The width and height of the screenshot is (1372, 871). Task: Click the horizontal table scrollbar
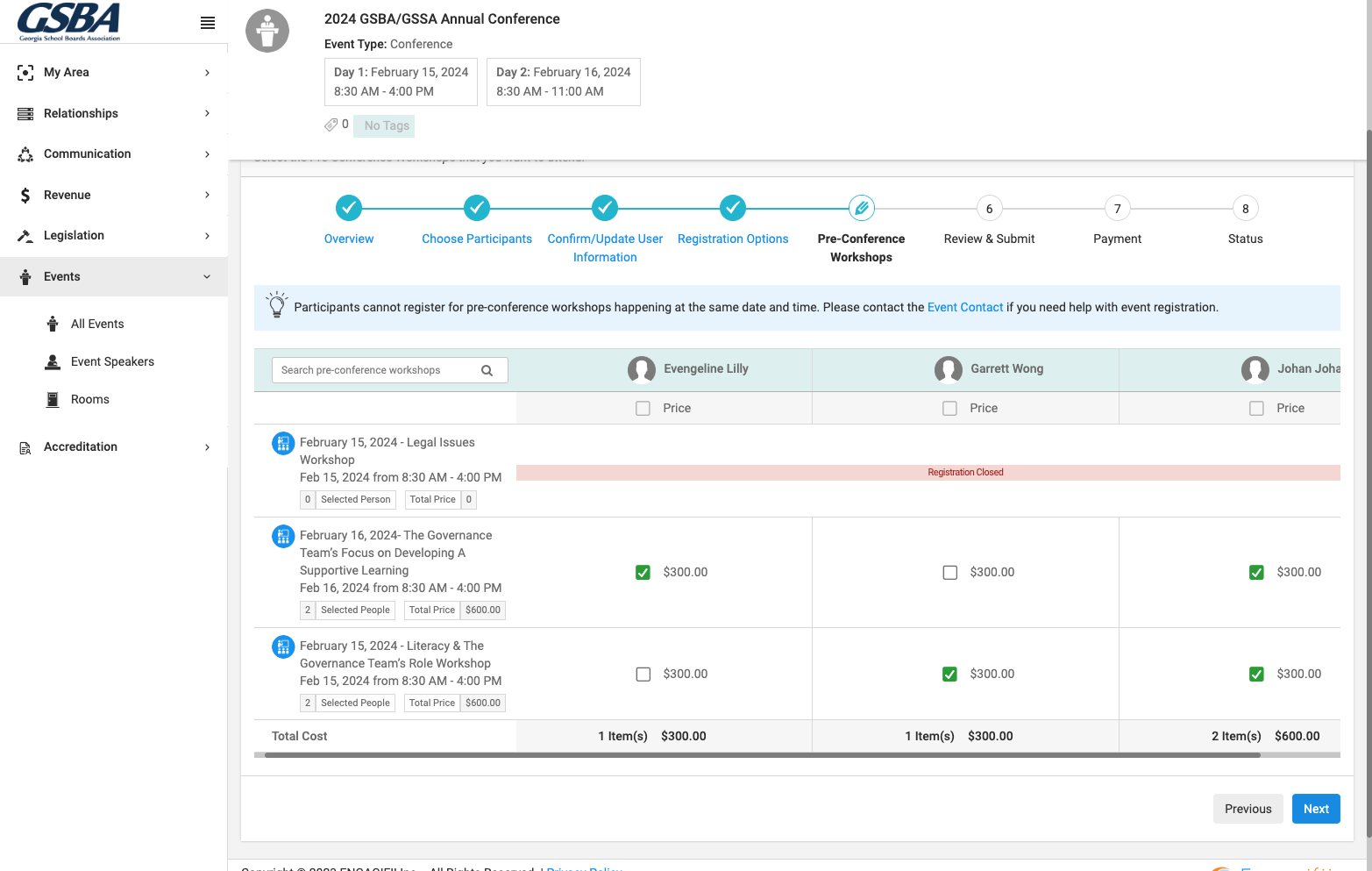[762, 754]
